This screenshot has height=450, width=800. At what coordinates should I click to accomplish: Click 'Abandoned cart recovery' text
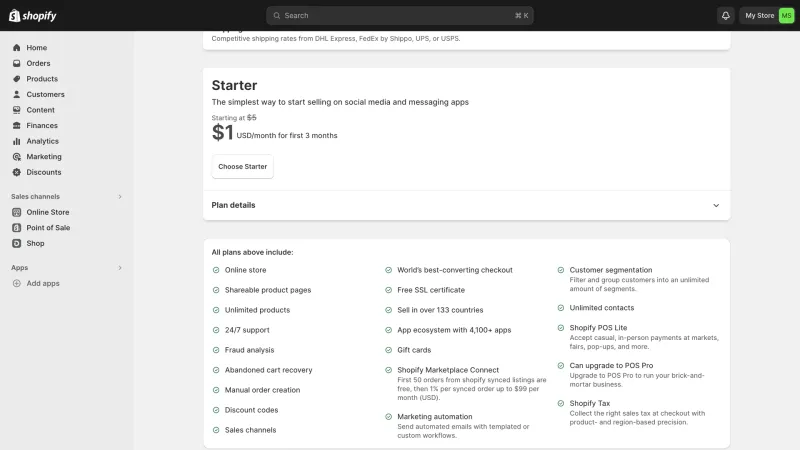268,370
